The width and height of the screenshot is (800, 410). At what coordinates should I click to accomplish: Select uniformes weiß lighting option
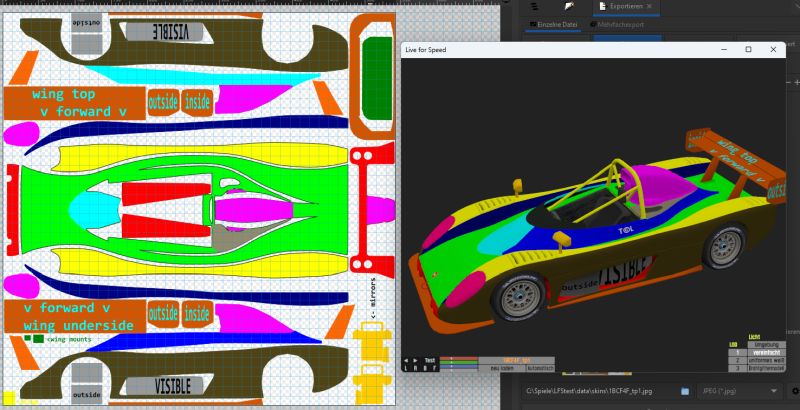pos(766,360)
